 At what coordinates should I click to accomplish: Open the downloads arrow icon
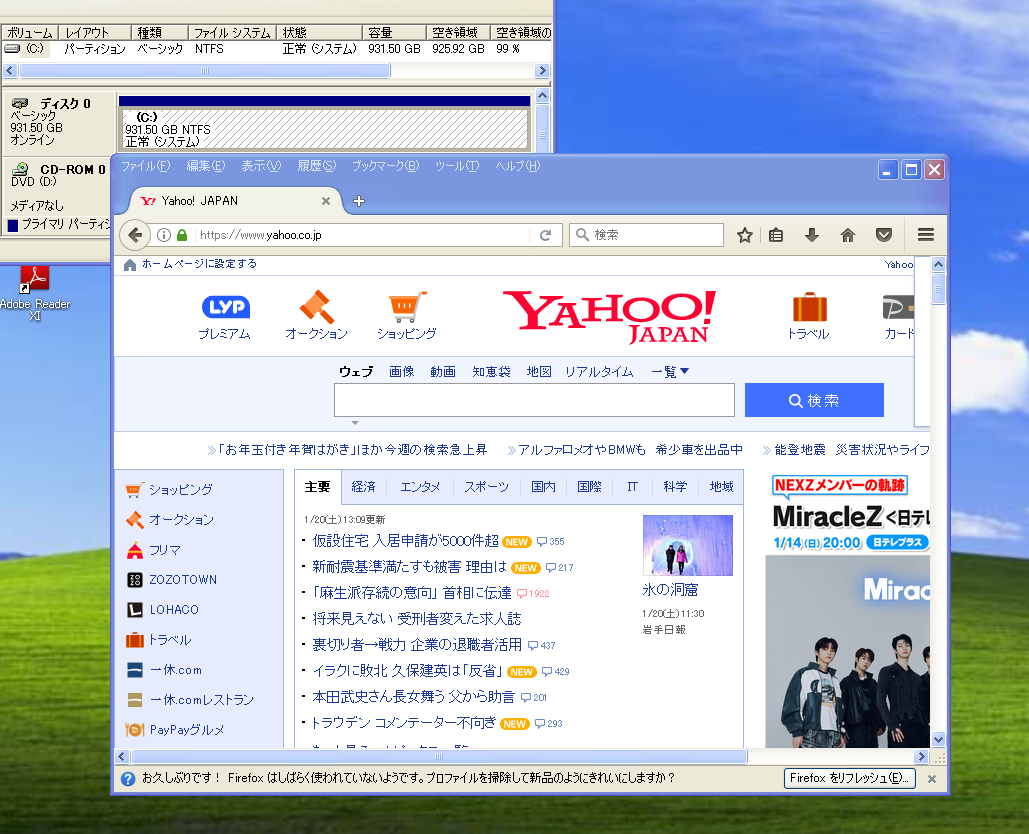(812, 235)
